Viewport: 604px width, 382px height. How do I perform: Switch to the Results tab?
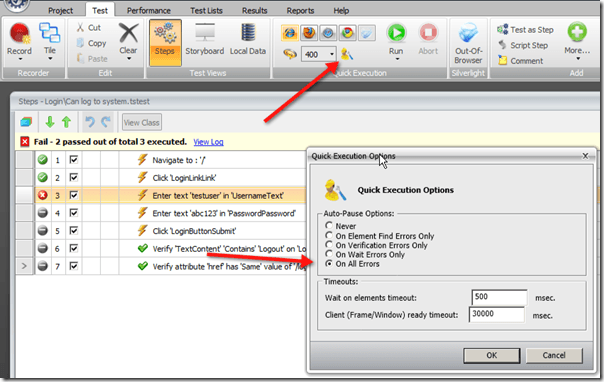click(x=255, y=10)
